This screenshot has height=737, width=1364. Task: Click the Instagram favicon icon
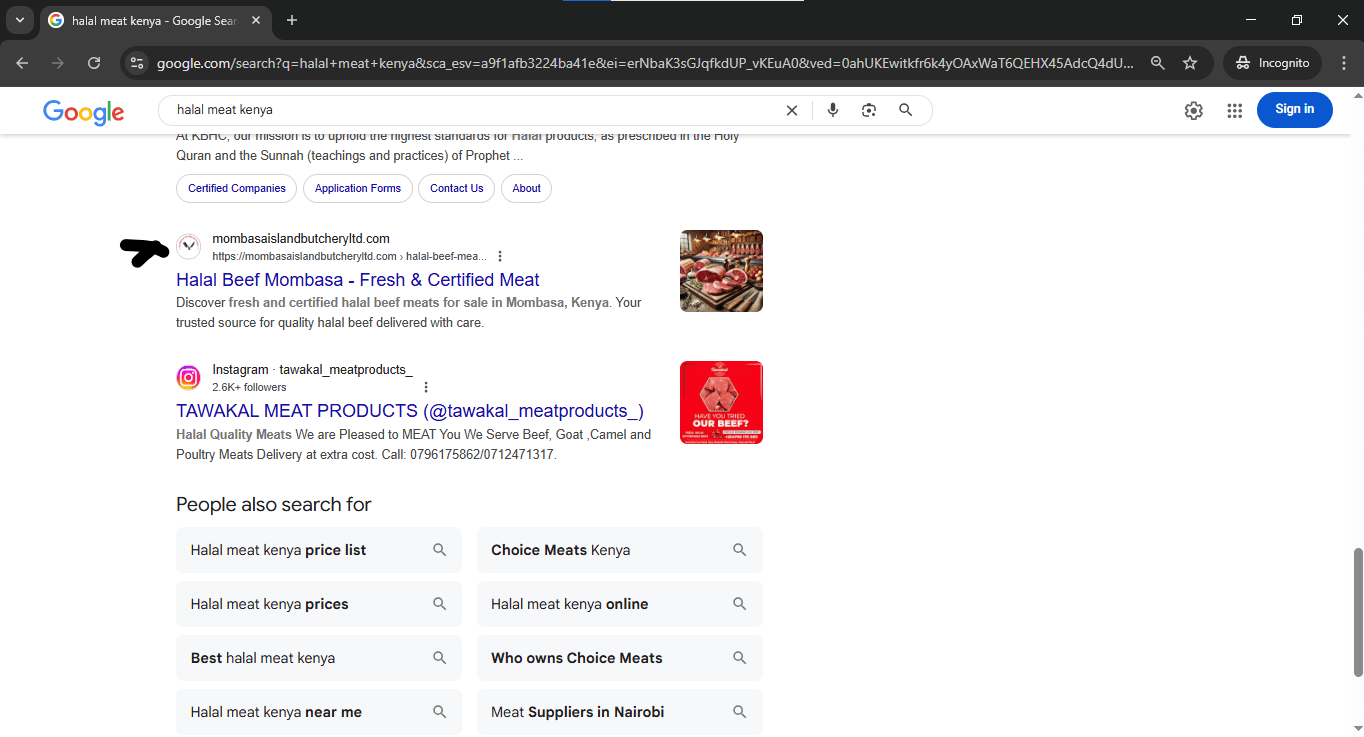click(x=189, y=377)
